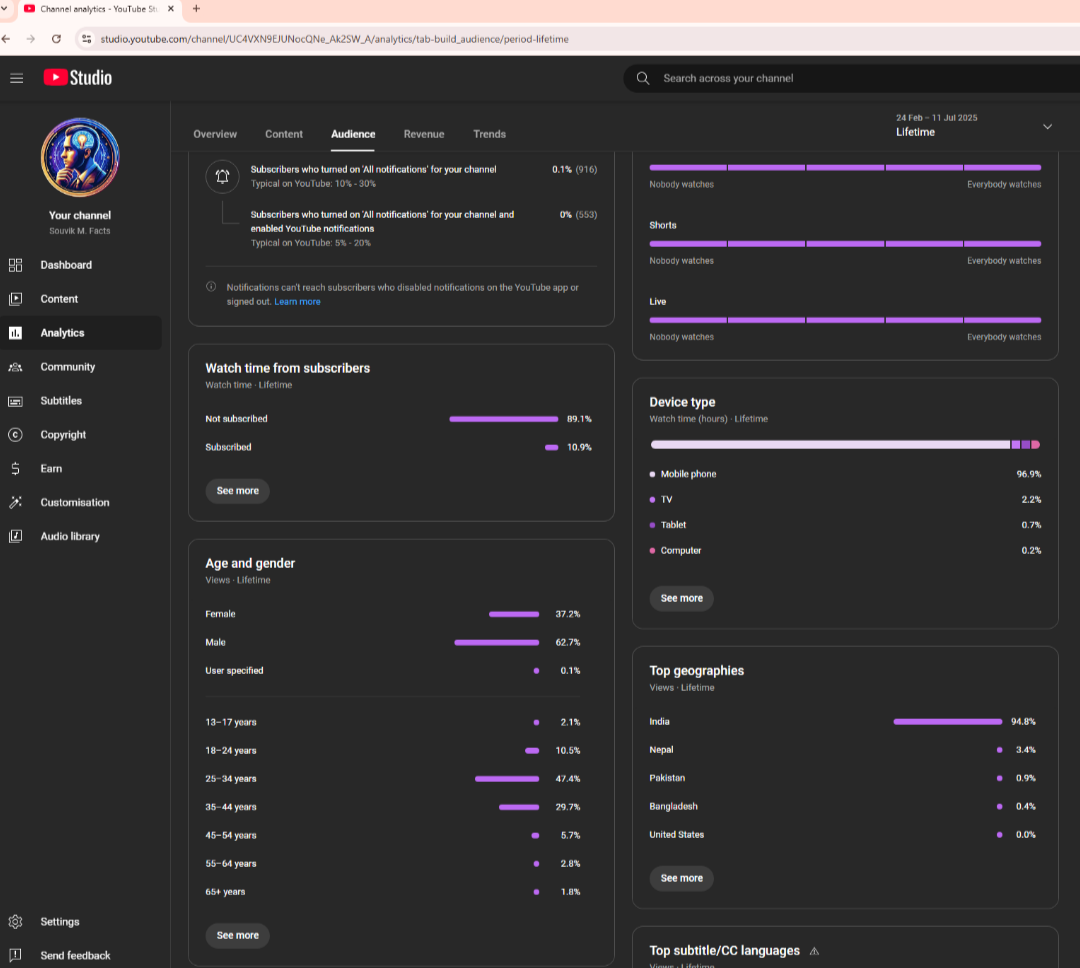The width and height of the screenshot is (1080, 968).
Task: Click the search magnifier icon
Action: tap(643, 79)
